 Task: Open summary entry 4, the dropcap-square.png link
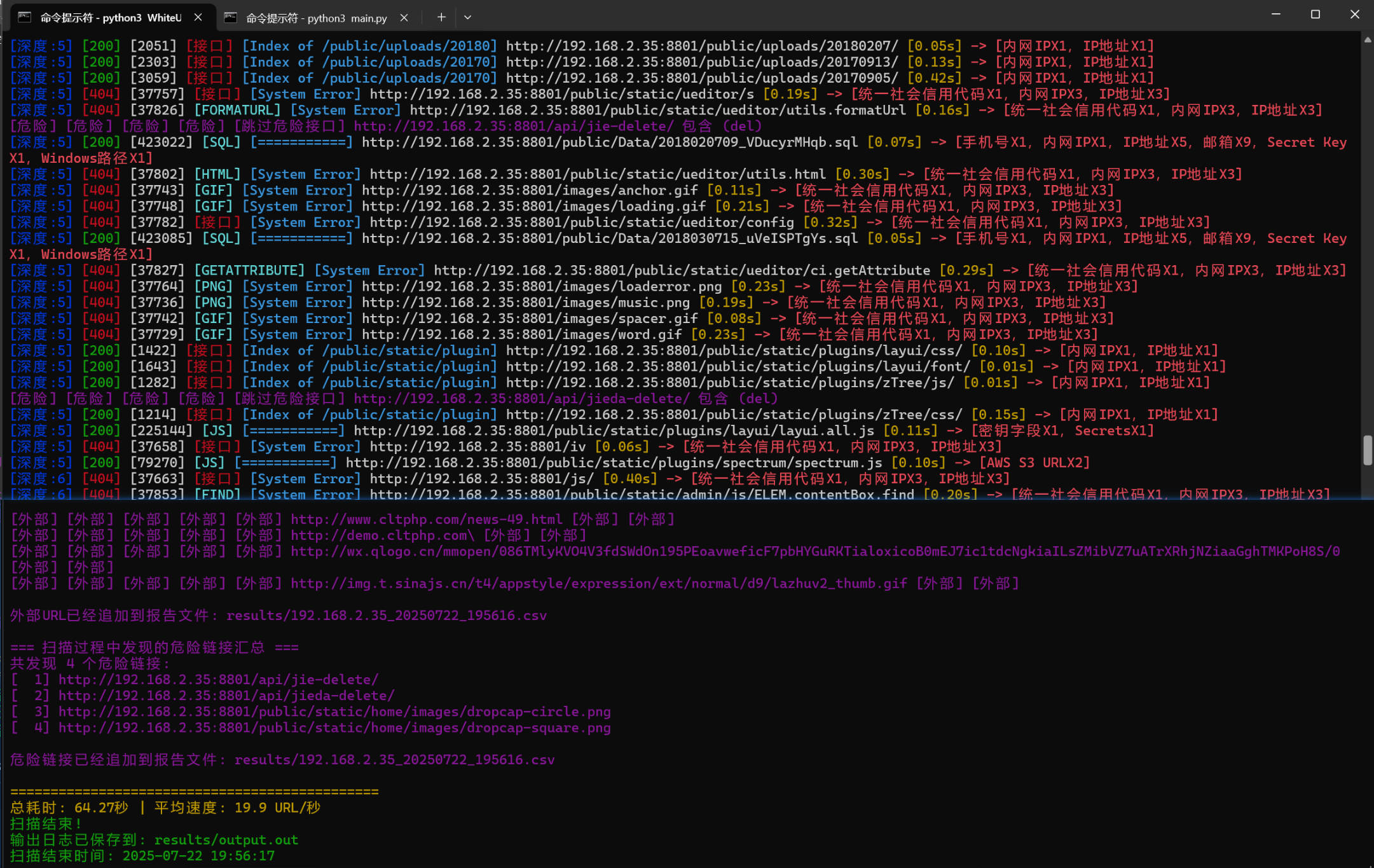[334, 727]
